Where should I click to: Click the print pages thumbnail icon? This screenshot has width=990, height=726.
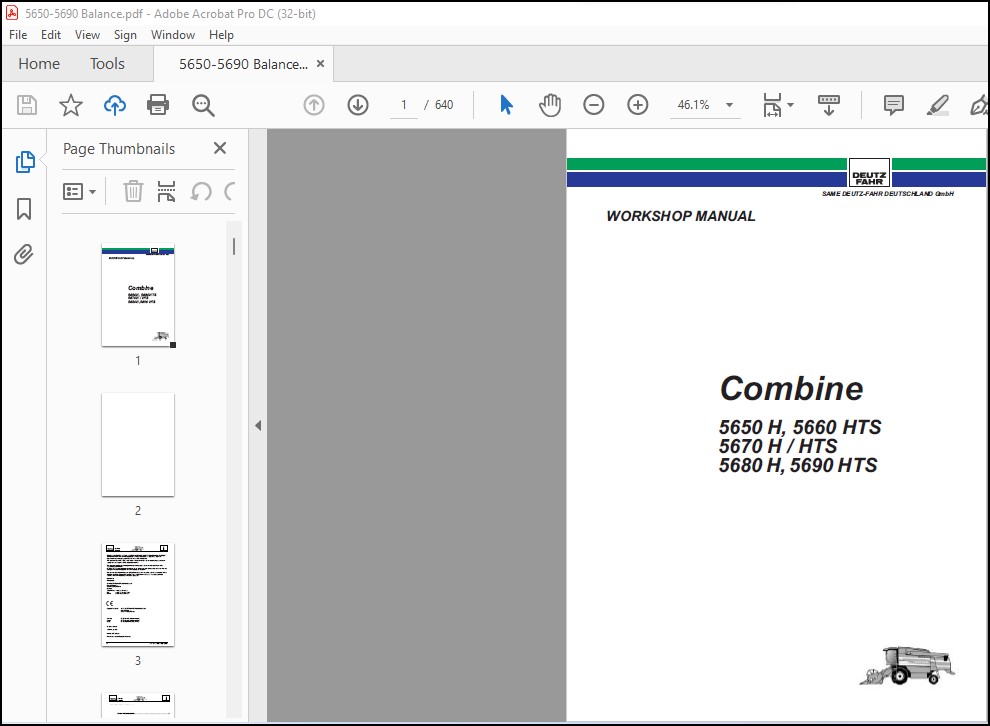(x=166, y=191)
